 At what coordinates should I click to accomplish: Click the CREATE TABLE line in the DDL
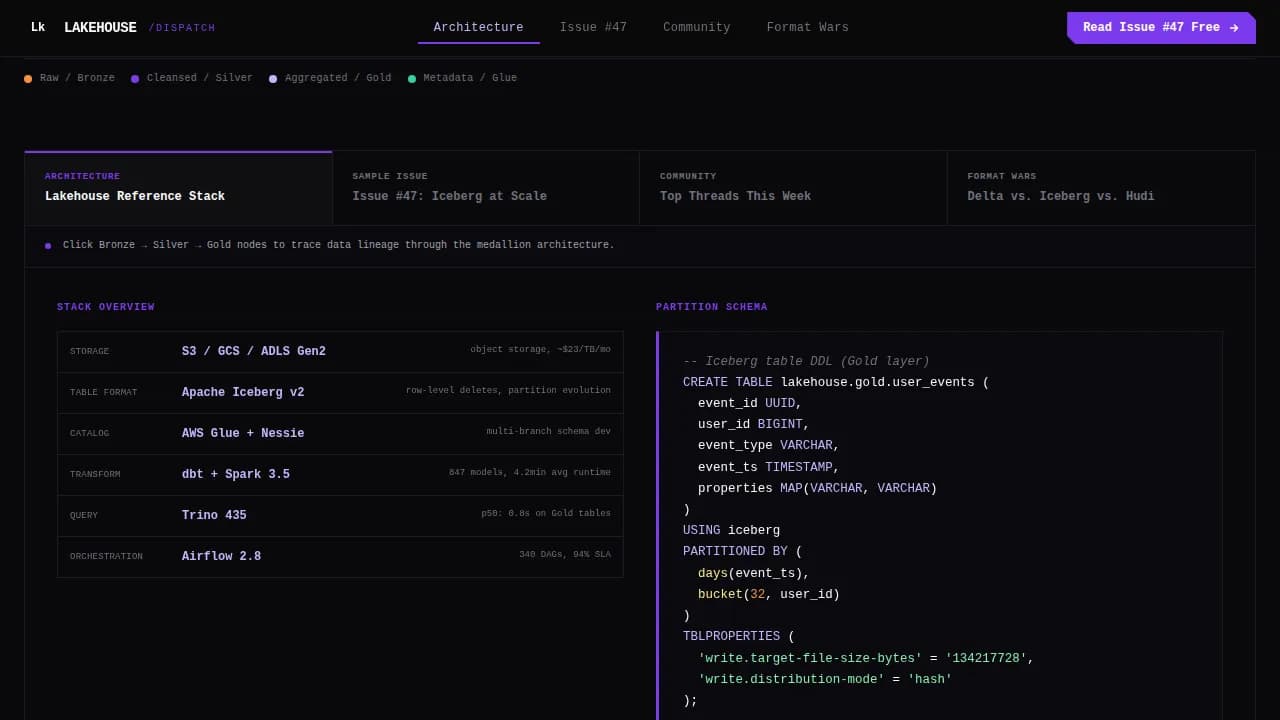(836, 382)
